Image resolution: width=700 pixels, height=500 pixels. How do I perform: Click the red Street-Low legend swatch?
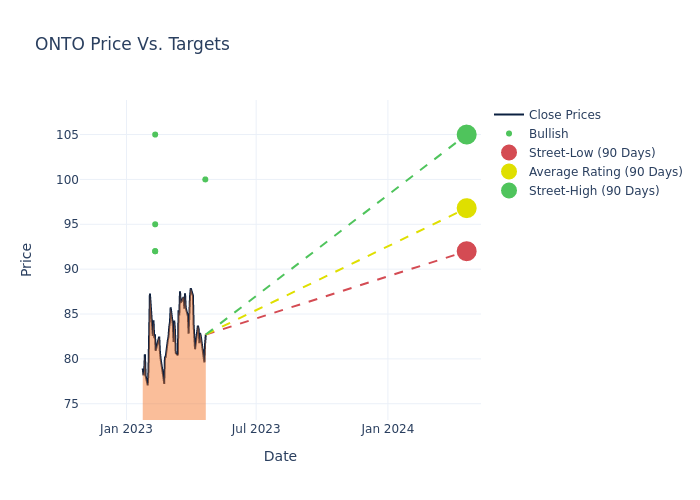click(x=509, y=153)
